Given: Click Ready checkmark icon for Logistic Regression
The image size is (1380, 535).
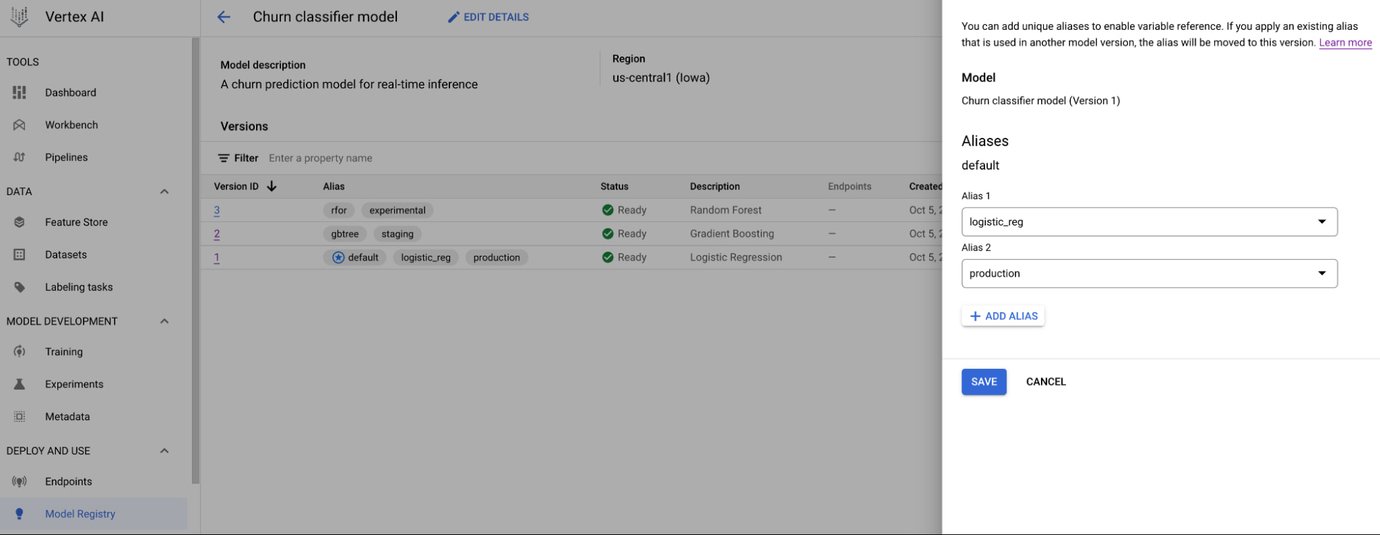Looking at the screenshot, I should click(608, 257).
